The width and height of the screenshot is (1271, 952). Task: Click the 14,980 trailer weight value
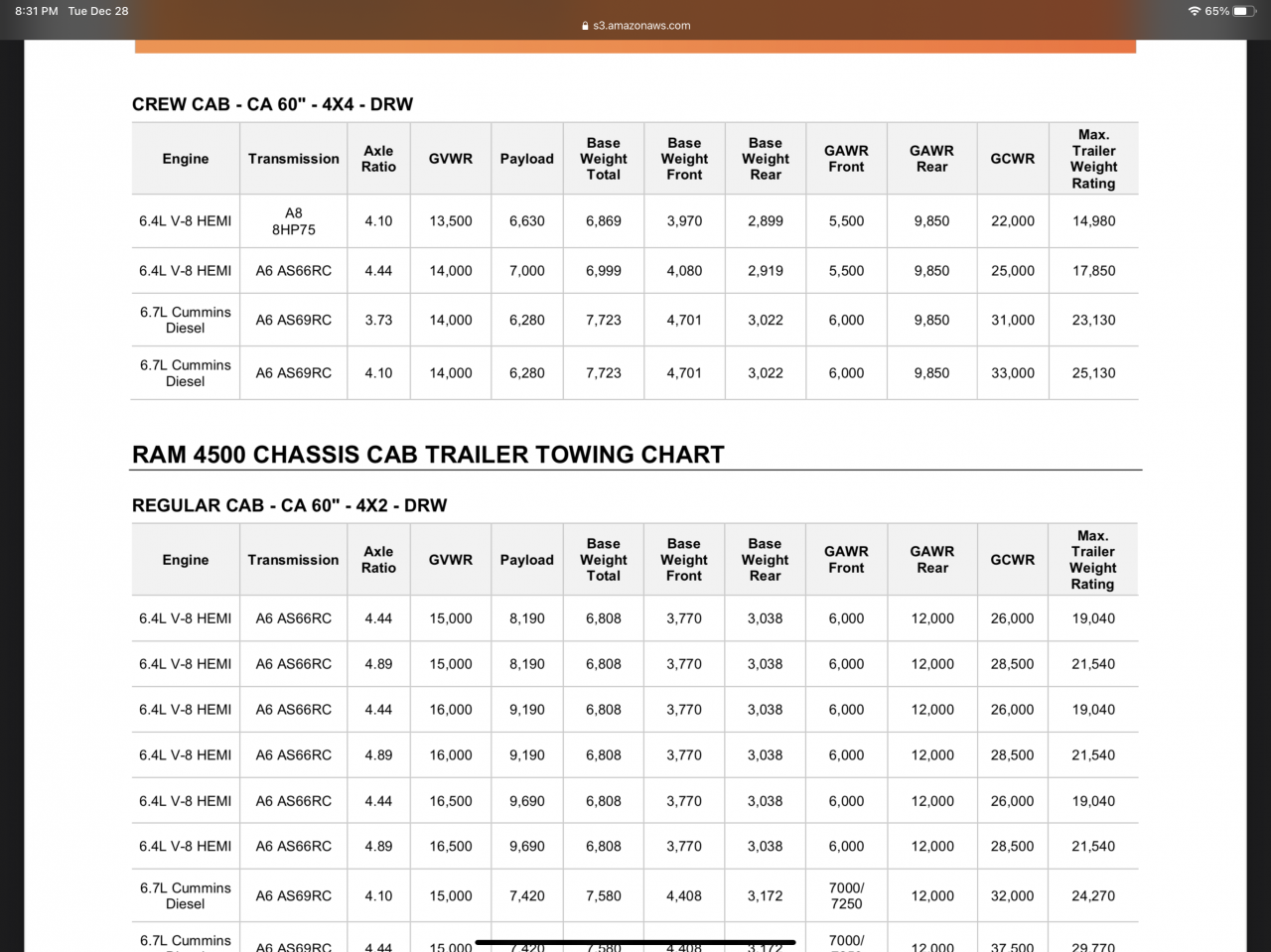1093,221
